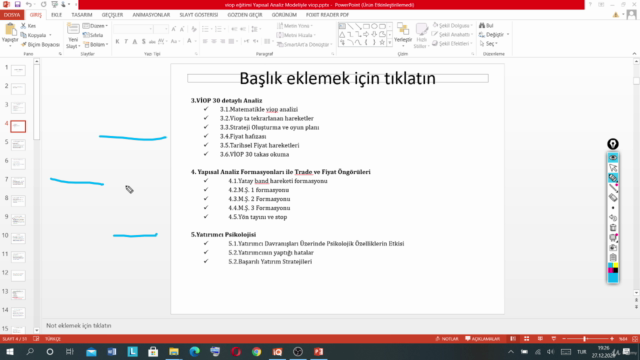Viewport: 640px width, 360px height.
Task: Click cyan current color swatch in annotation toolbar
Action: (613, 278)
